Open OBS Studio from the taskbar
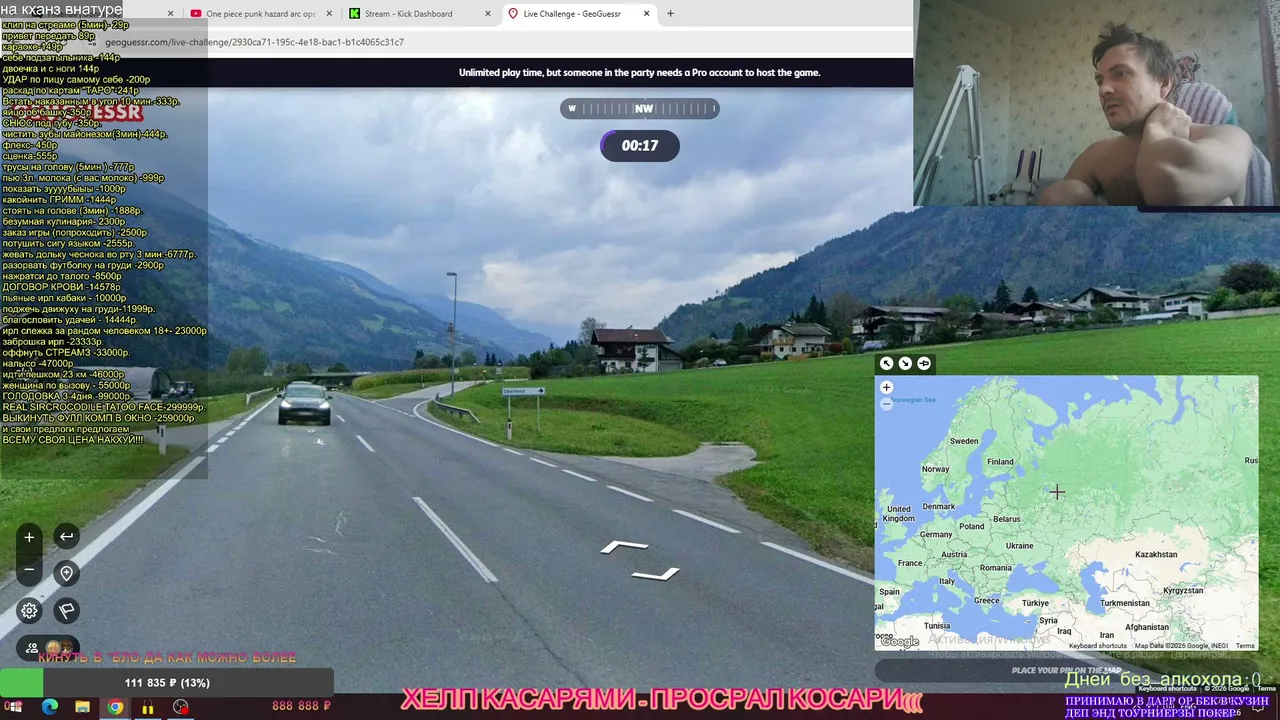 (181, 707)
